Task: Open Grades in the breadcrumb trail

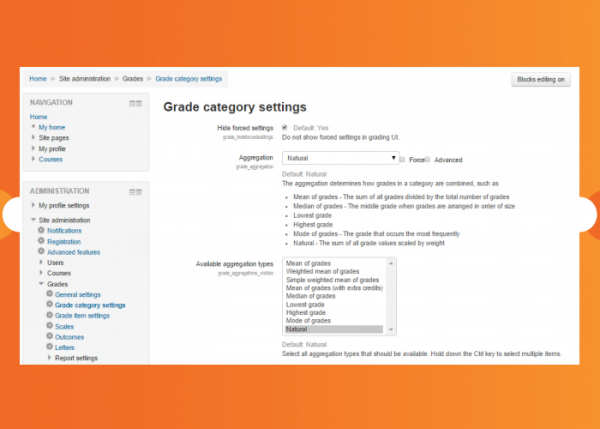Action: point(131,78)
